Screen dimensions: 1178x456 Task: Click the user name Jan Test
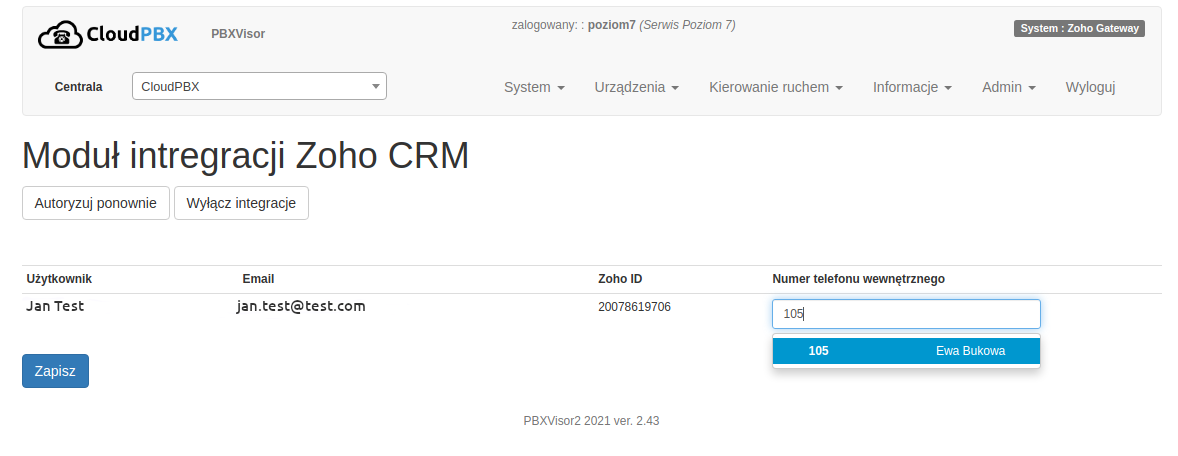click(x=55, y=306)
